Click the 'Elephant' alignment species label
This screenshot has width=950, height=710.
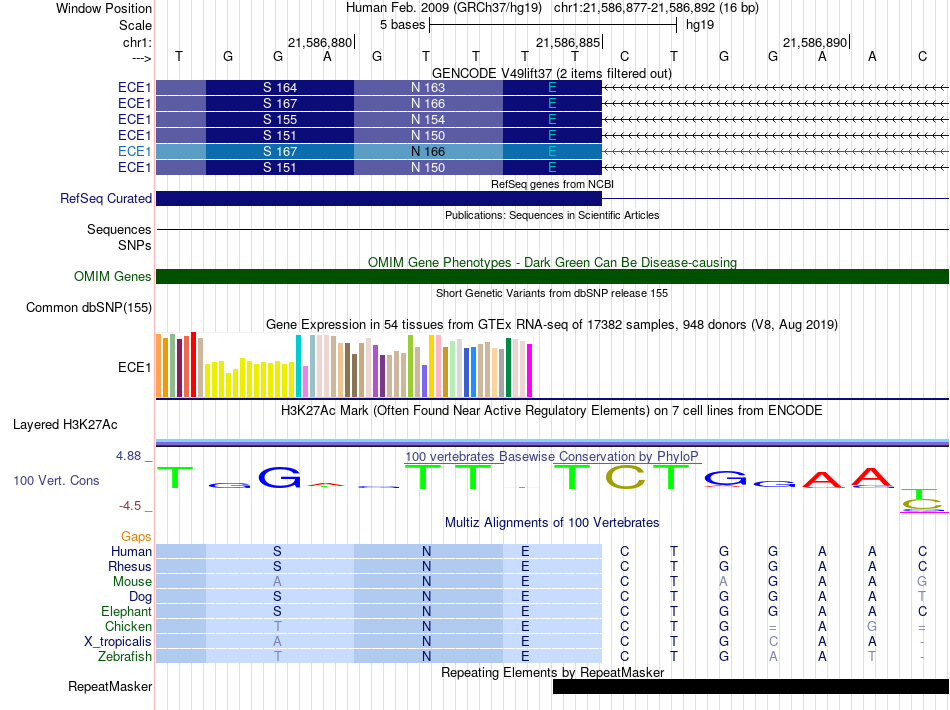pyautogui.click(x=126, y=611)
